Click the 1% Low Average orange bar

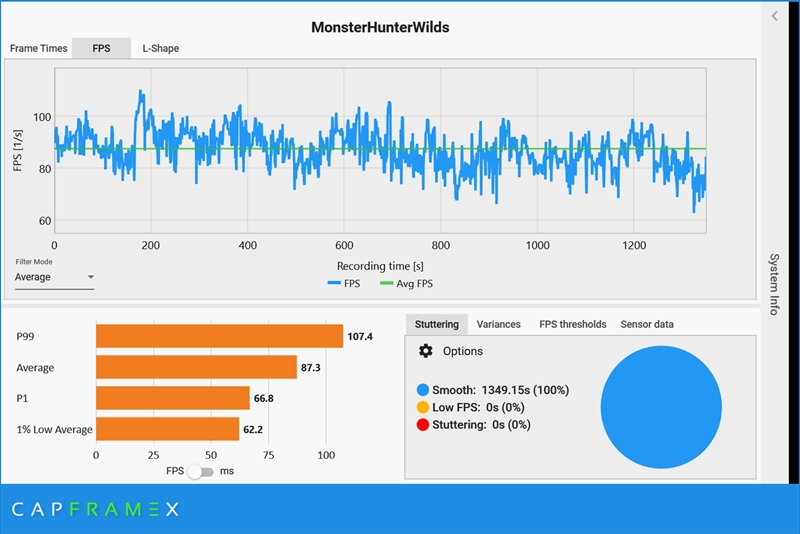coord(167,429)
